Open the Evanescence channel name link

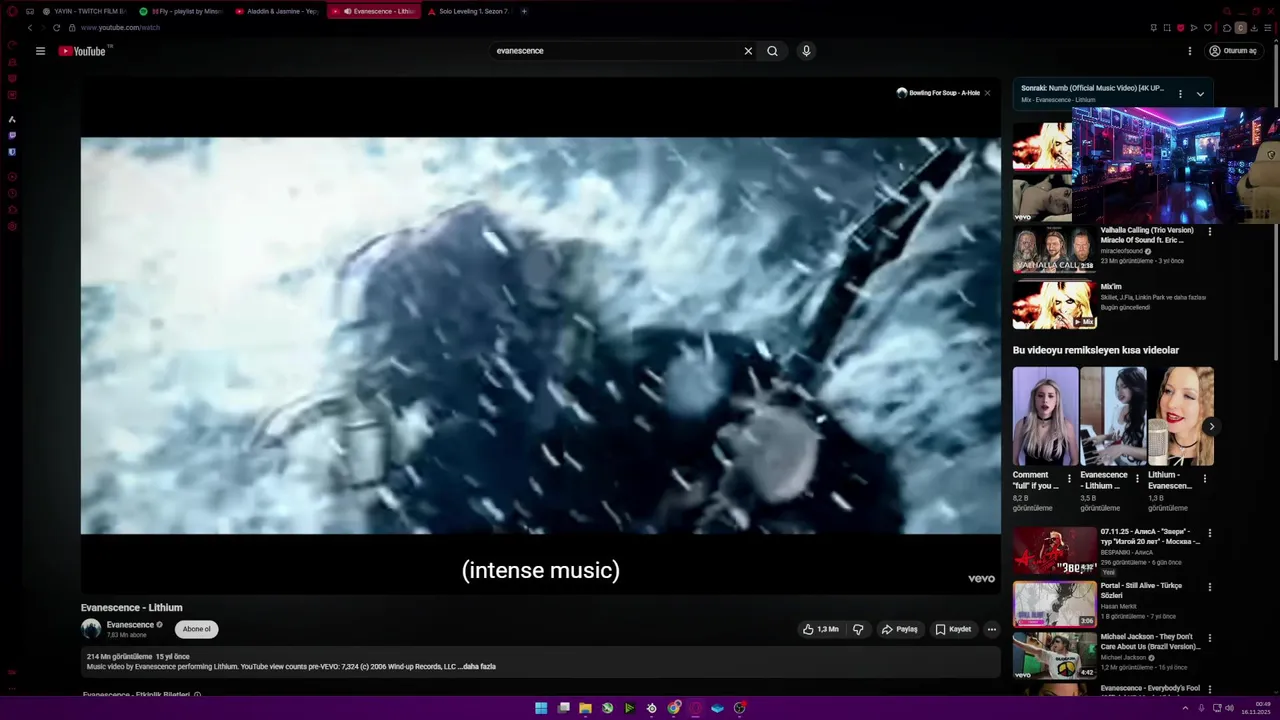pyautogui.click(x=130, y=625)
